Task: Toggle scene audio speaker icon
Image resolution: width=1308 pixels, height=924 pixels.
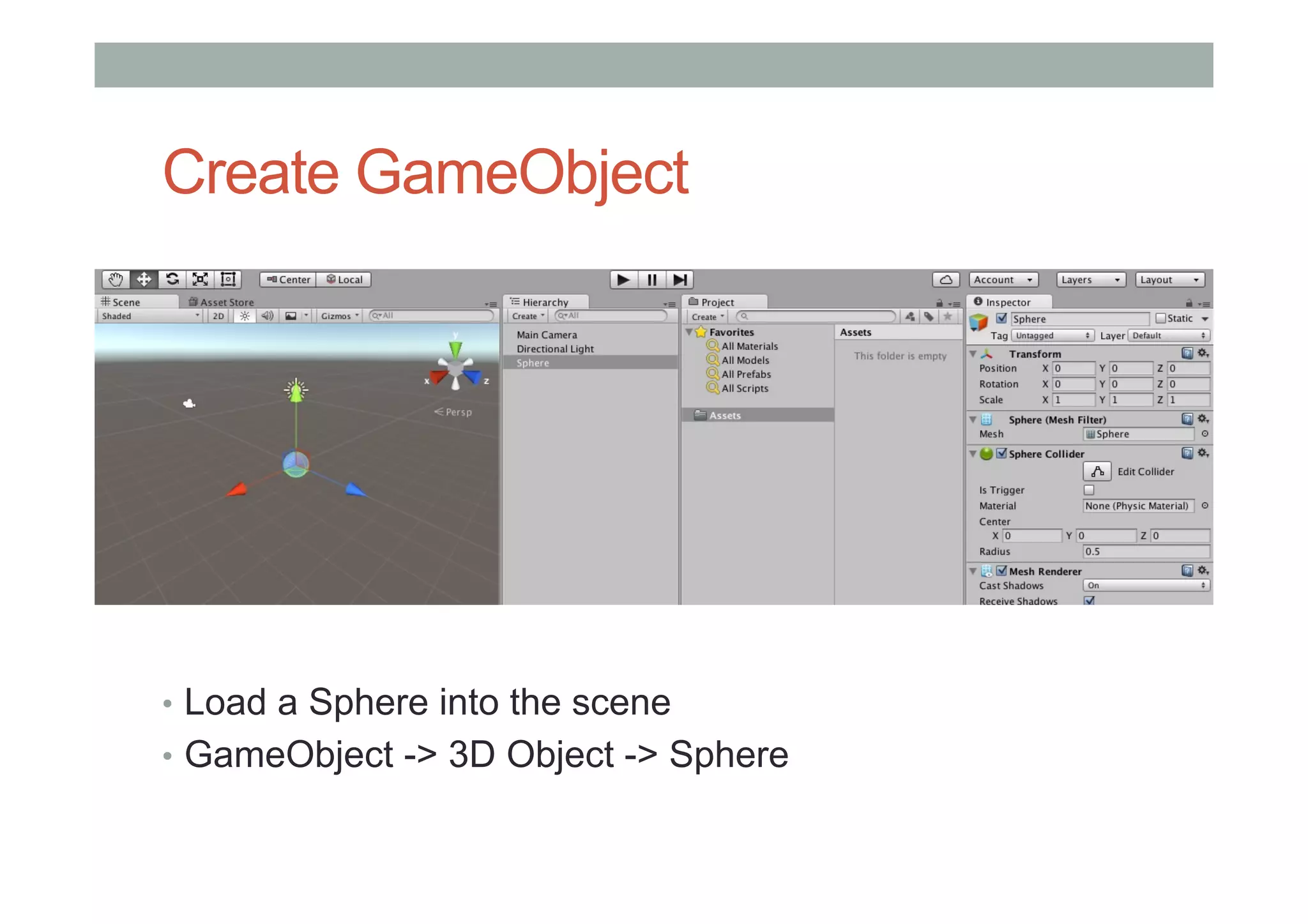Action: [268, 316]
